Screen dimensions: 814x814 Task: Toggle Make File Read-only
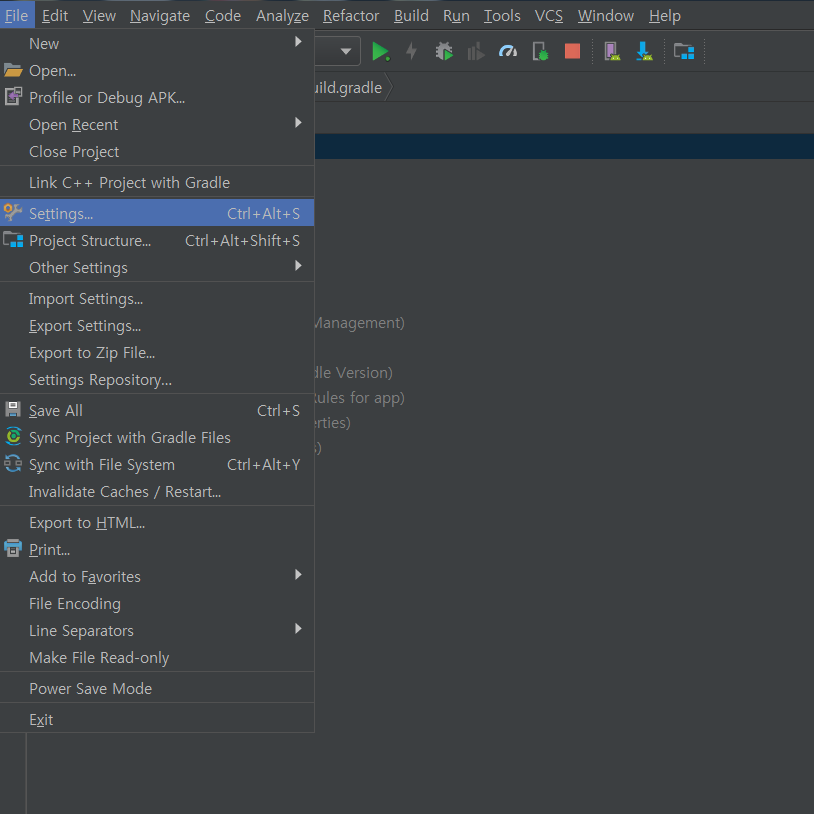tap(99, 658)
